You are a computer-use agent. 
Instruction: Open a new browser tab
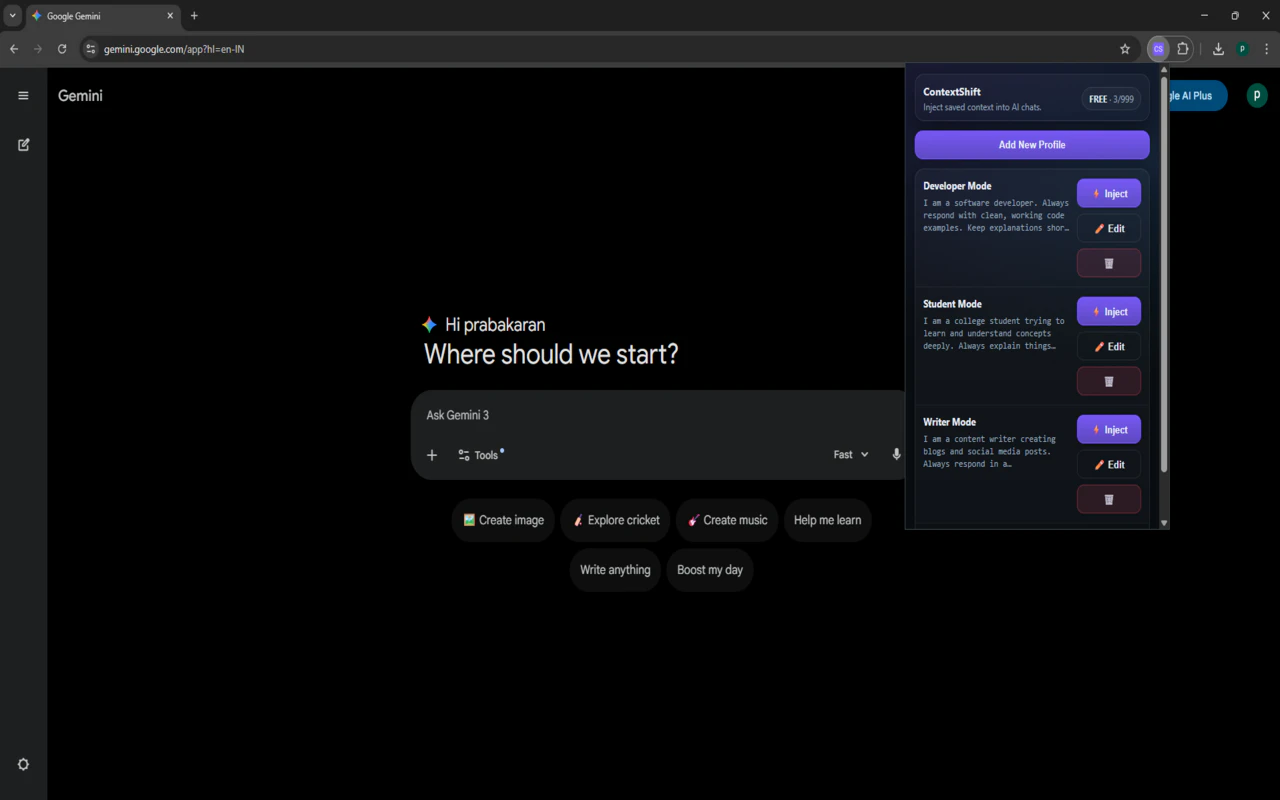pyautogui.click(x=194, y=16)
